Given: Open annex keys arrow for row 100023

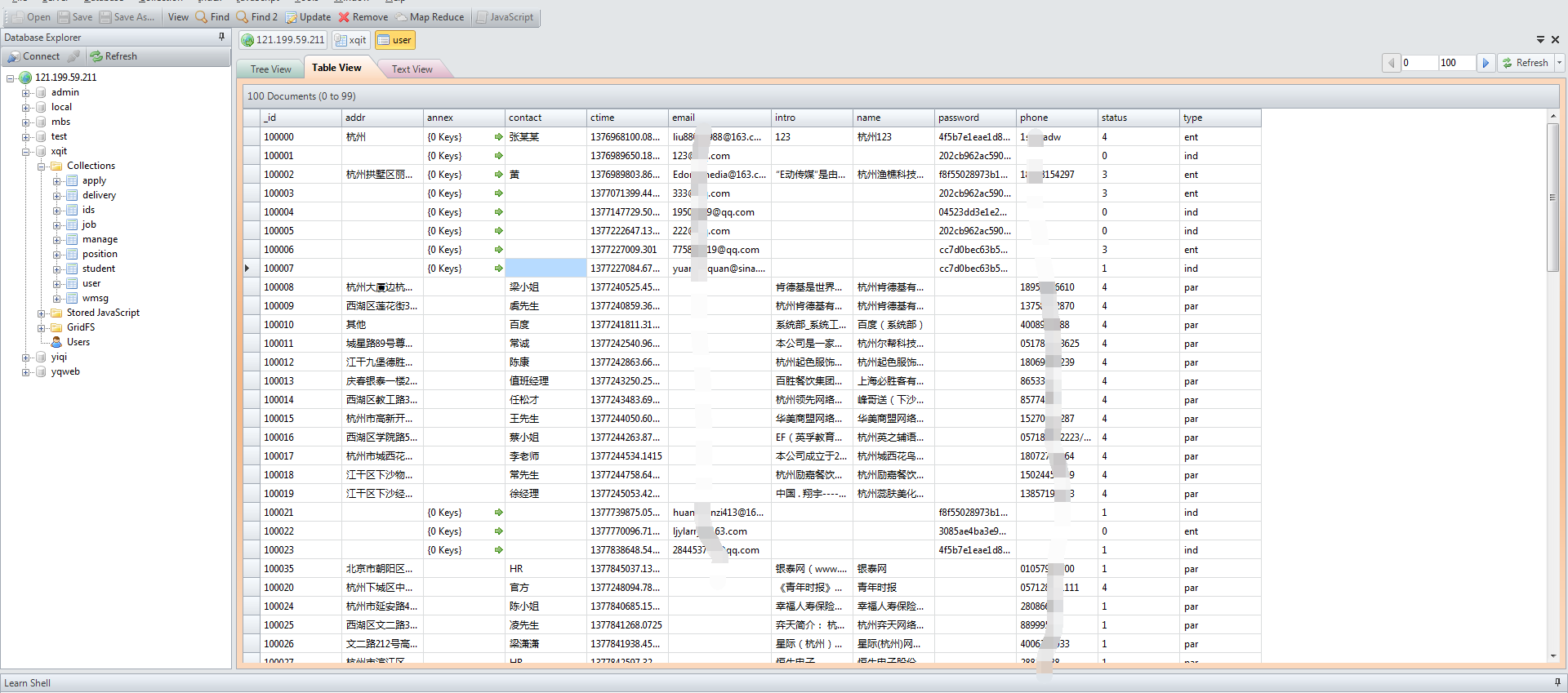Looking at the screenshot, I should (x=498, y=550).
